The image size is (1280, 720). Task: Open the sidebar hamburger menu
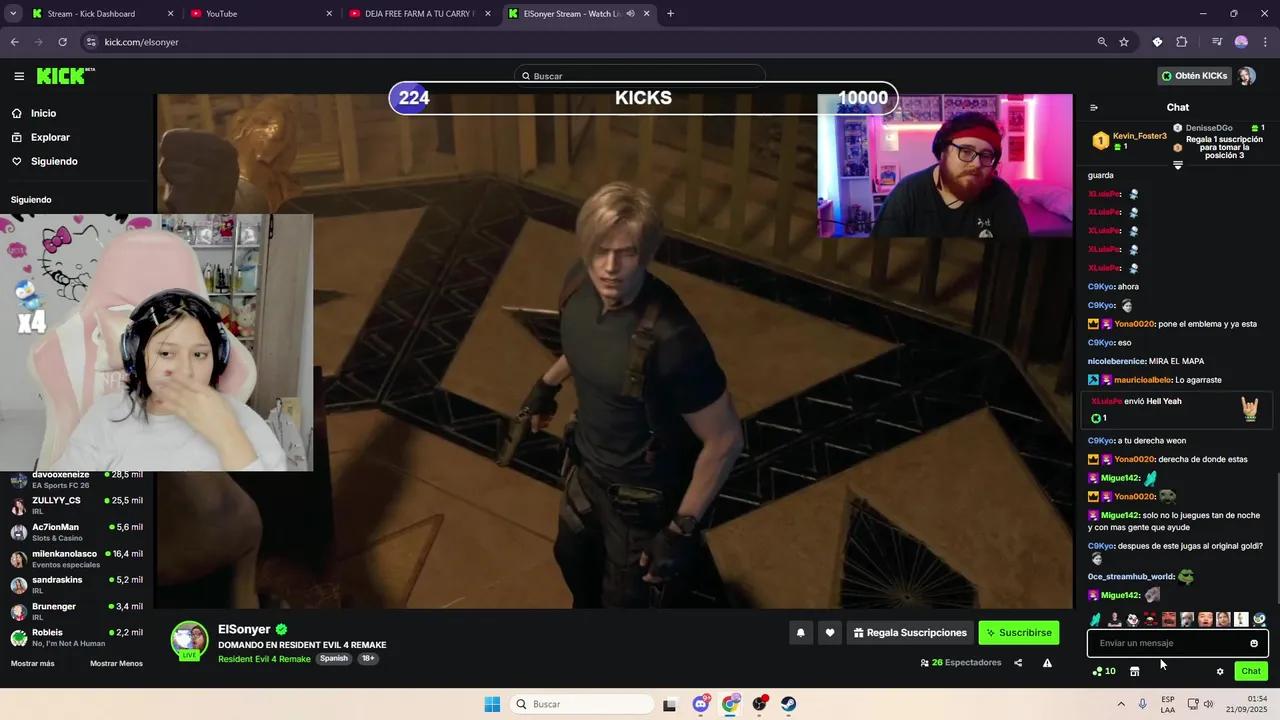(x=19, y=76)
